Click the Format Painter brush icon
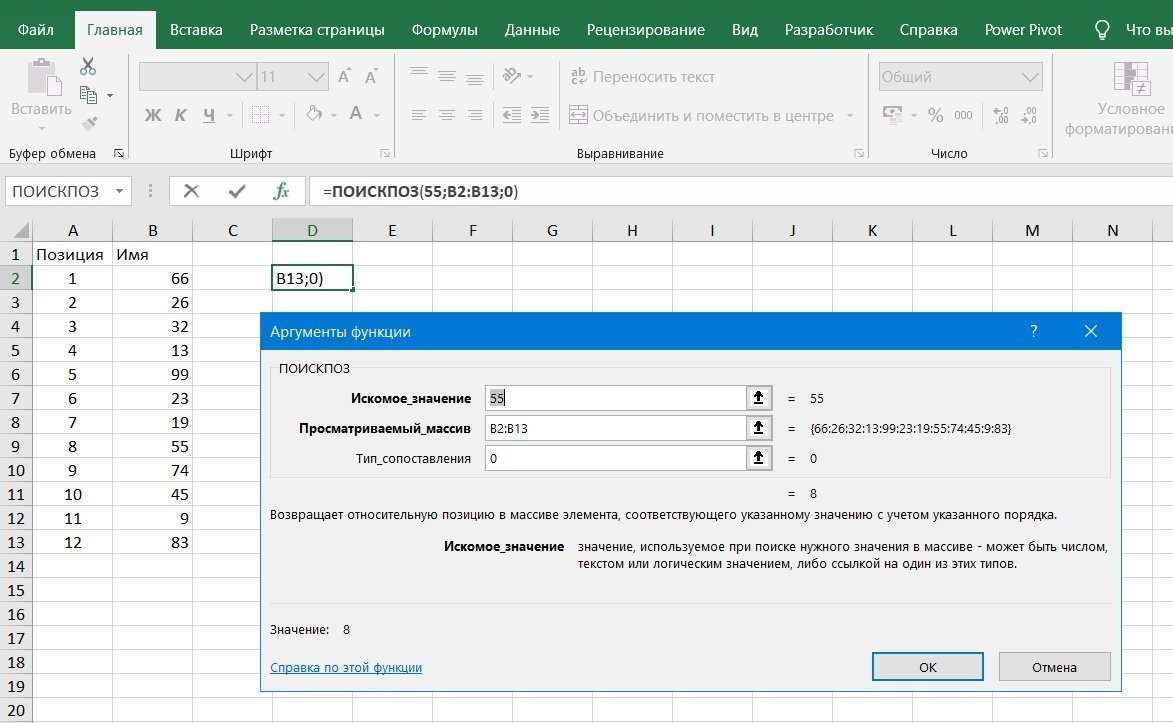The image size is (1173, 723). (x=88, y=123)
